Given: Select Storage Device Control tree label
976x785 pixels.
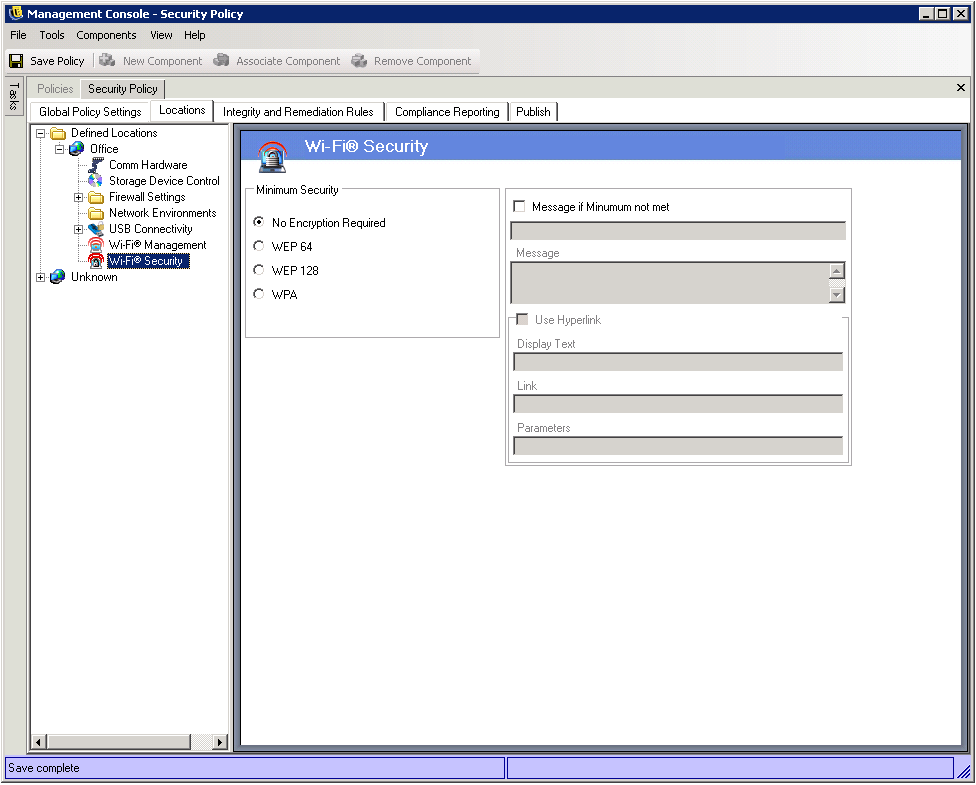Looking at the screenshot, I should point(164,181).
